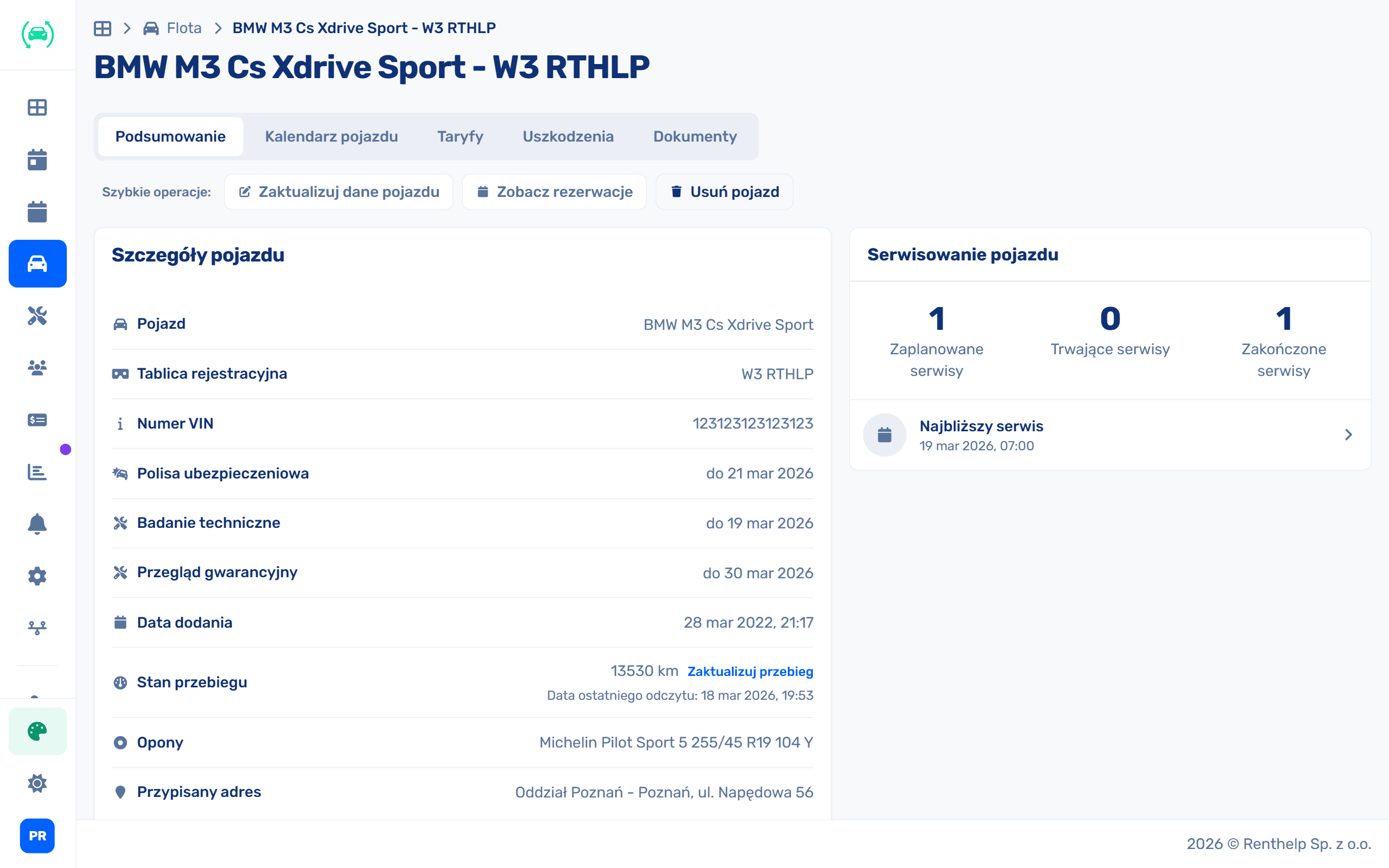Open the sidebar calendar icon directly above the car
The width and height of the screenshot is (1389, 868).
tap(37, 211)
